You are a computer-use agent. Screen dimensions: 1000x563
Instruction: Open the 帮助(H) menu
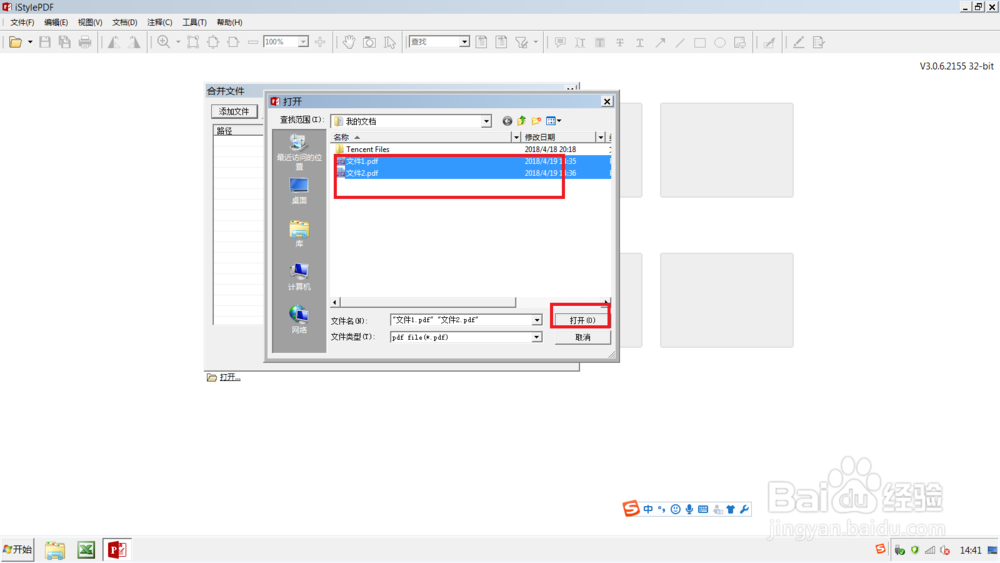(x=230, y=22)
